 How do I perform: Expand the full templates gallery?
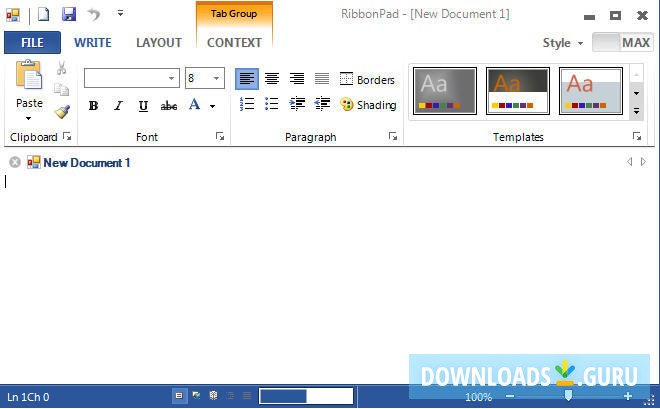point(636,112)
